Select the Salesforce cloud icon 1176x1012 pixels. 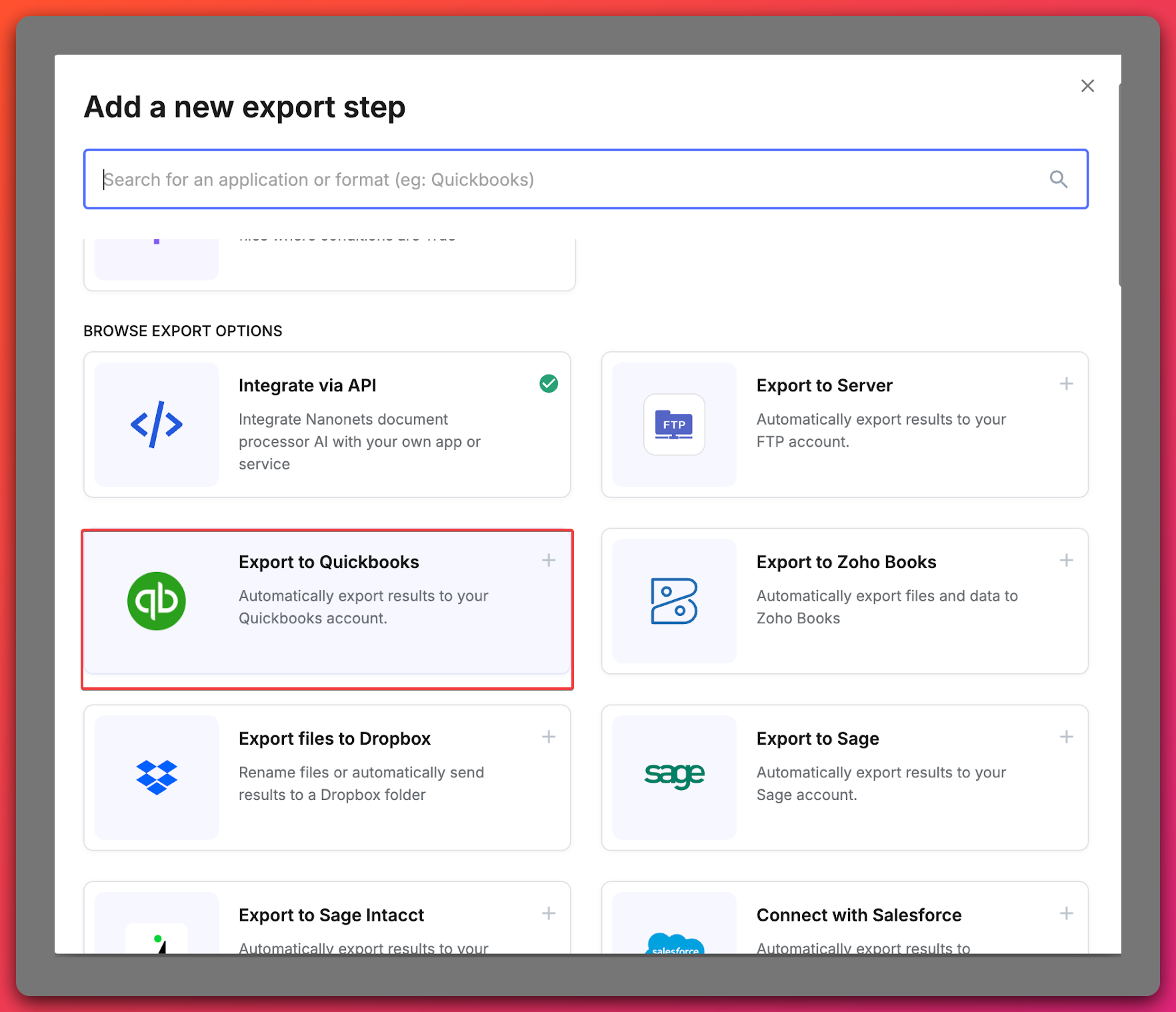(674, 947)
